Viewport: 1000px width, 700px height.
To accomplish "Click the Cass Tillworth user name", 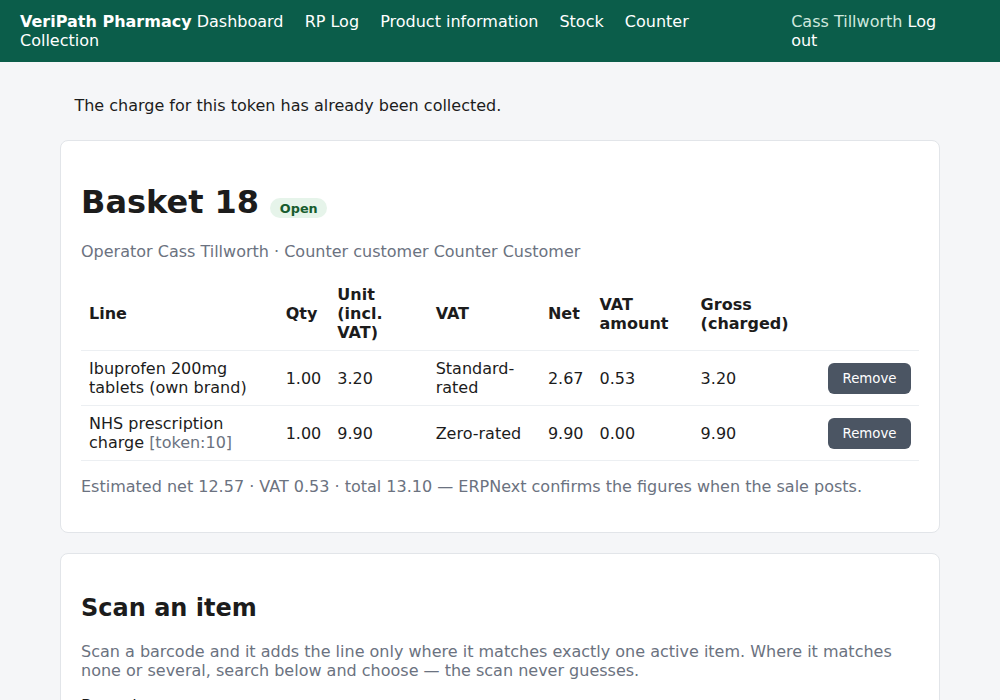I will (x=846, y=21).
